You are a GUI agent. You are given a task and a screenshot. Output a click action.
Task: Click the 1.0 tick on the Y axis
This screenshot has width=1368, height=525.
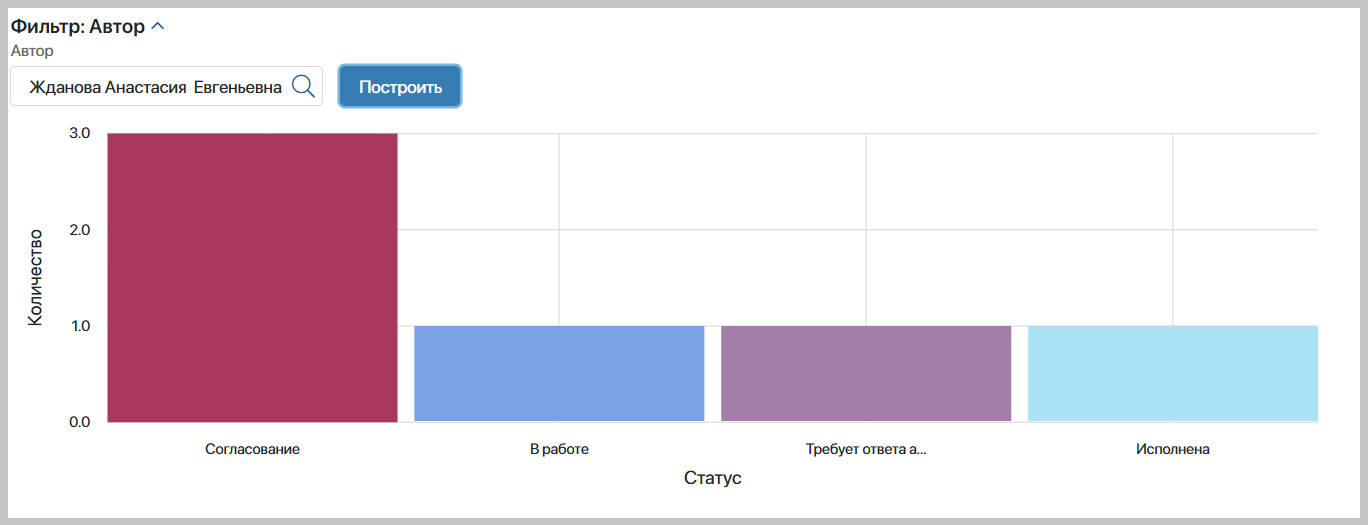pos(80,326)
